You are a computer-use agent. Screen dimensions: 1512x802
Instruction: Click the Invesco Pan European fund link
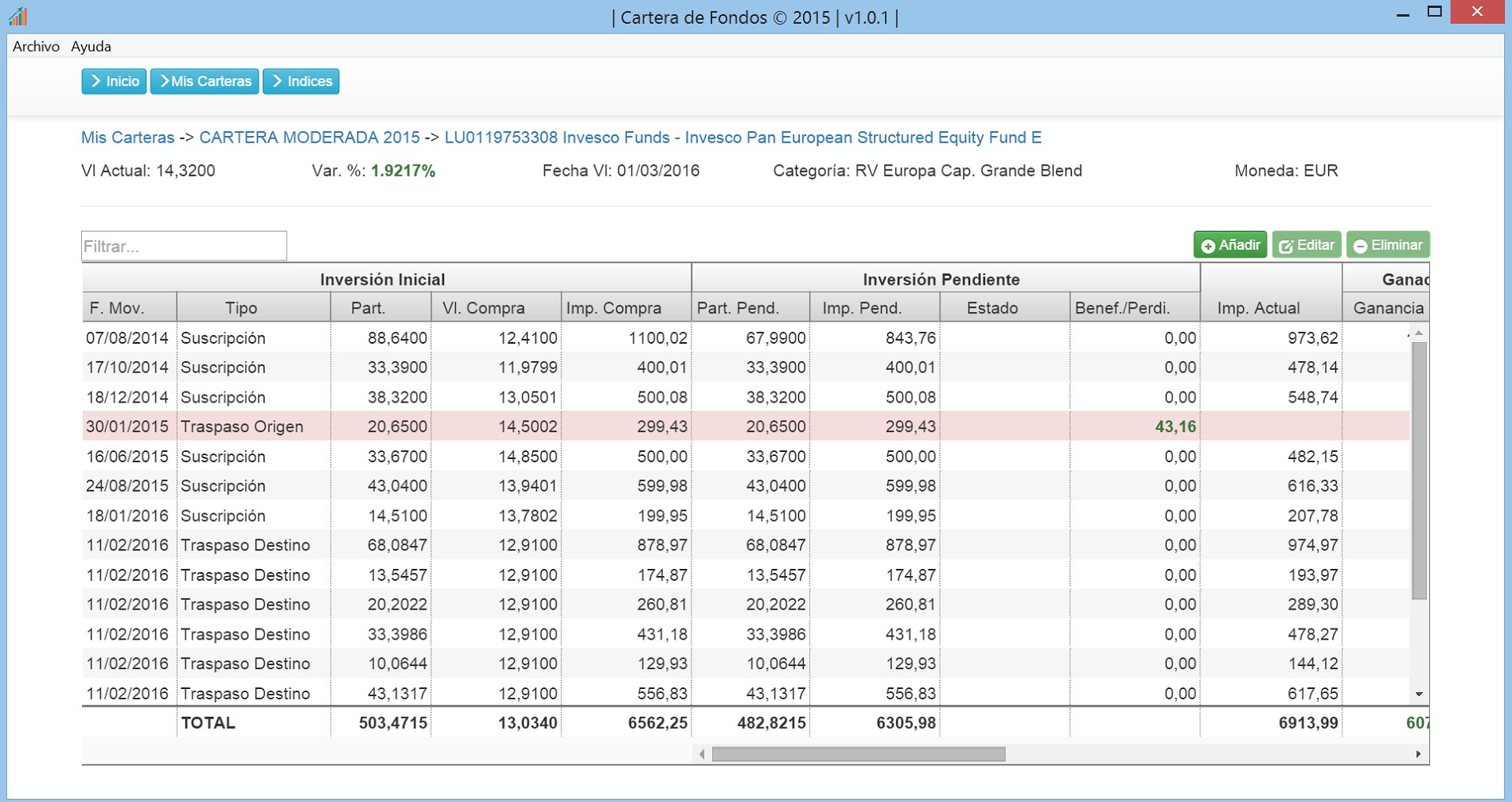coord(742,138)
